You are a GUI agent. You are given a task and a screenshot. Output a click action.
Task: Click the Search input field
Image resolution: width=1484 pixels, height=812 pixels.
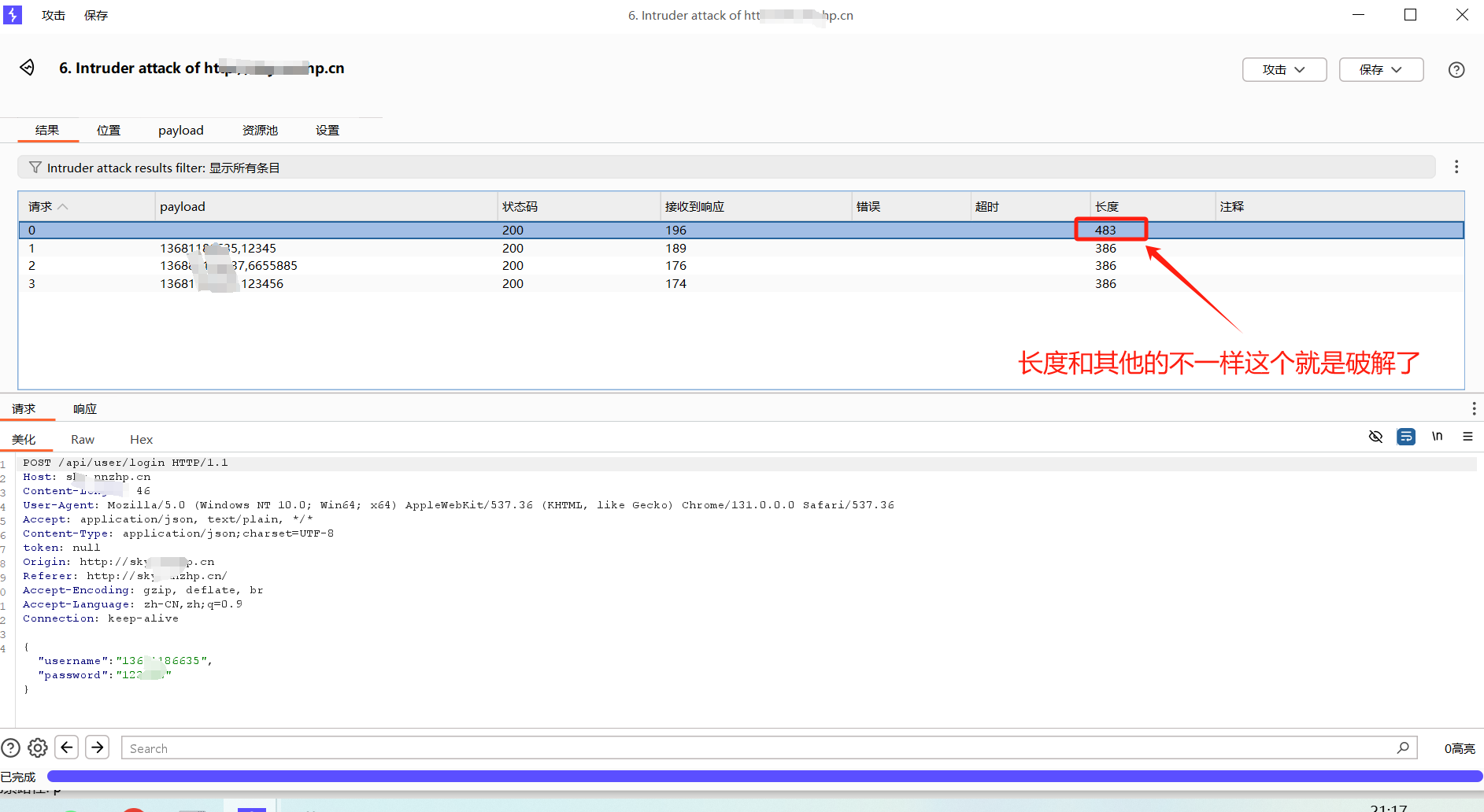769,747
